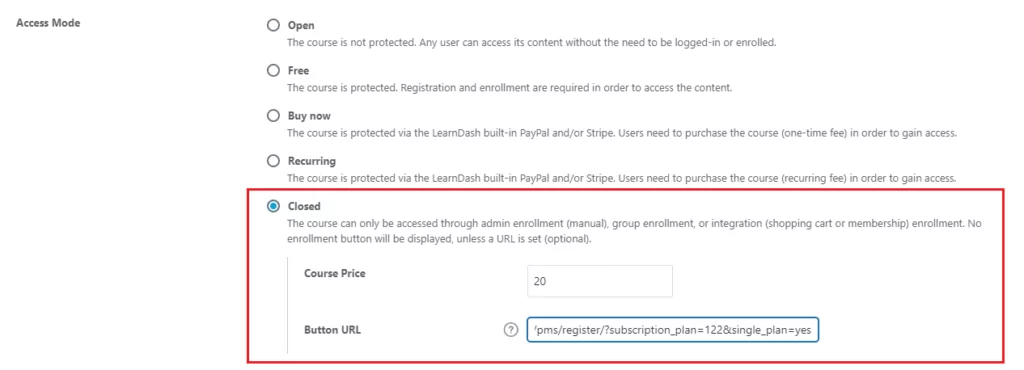Screen dimensions: 1024x370
Task: Click the Recurring mode recurring fee description
Action: (x=622, y=177)
